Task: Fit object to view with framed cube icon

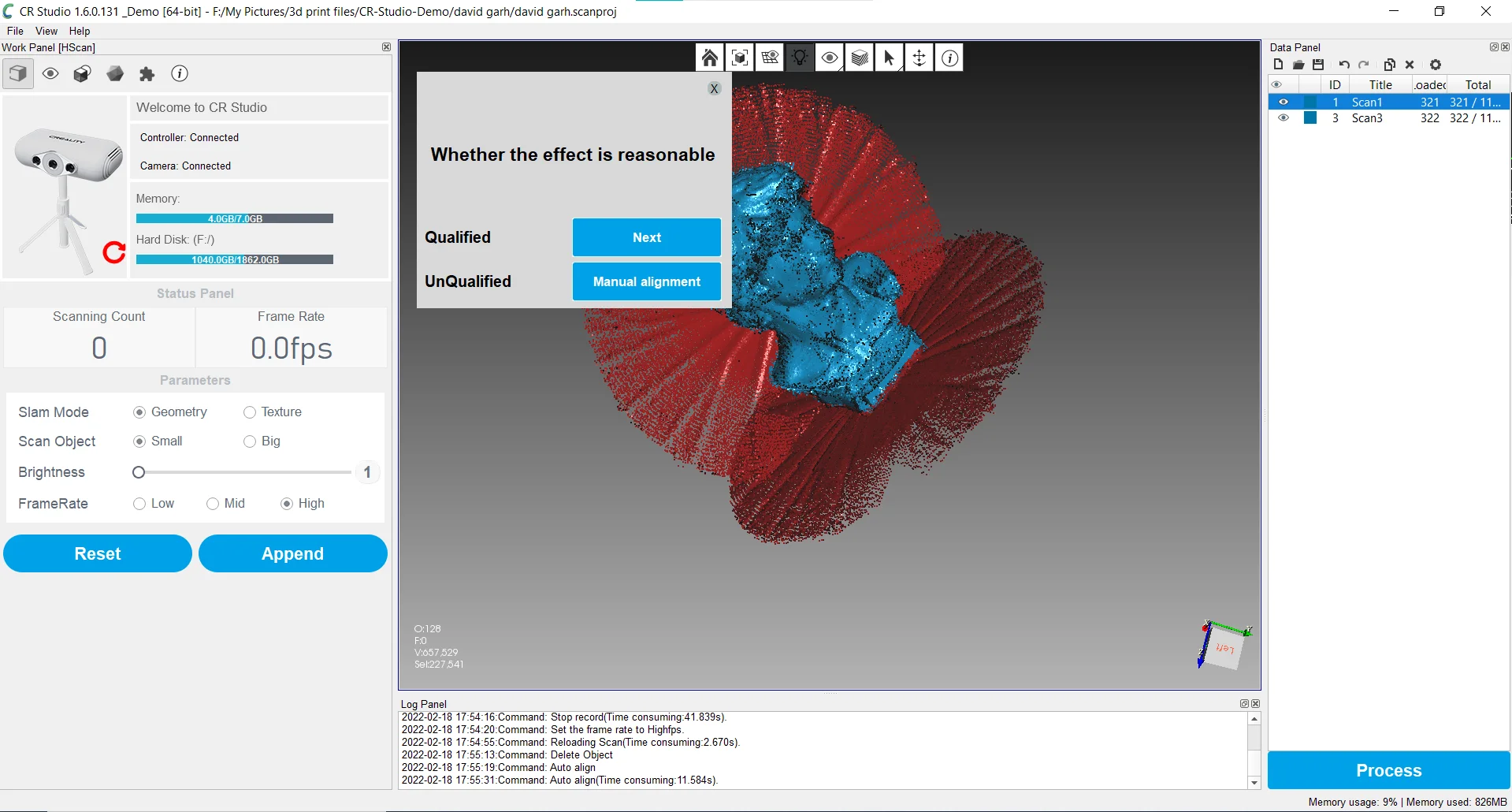Action: (x=740, y=58)
